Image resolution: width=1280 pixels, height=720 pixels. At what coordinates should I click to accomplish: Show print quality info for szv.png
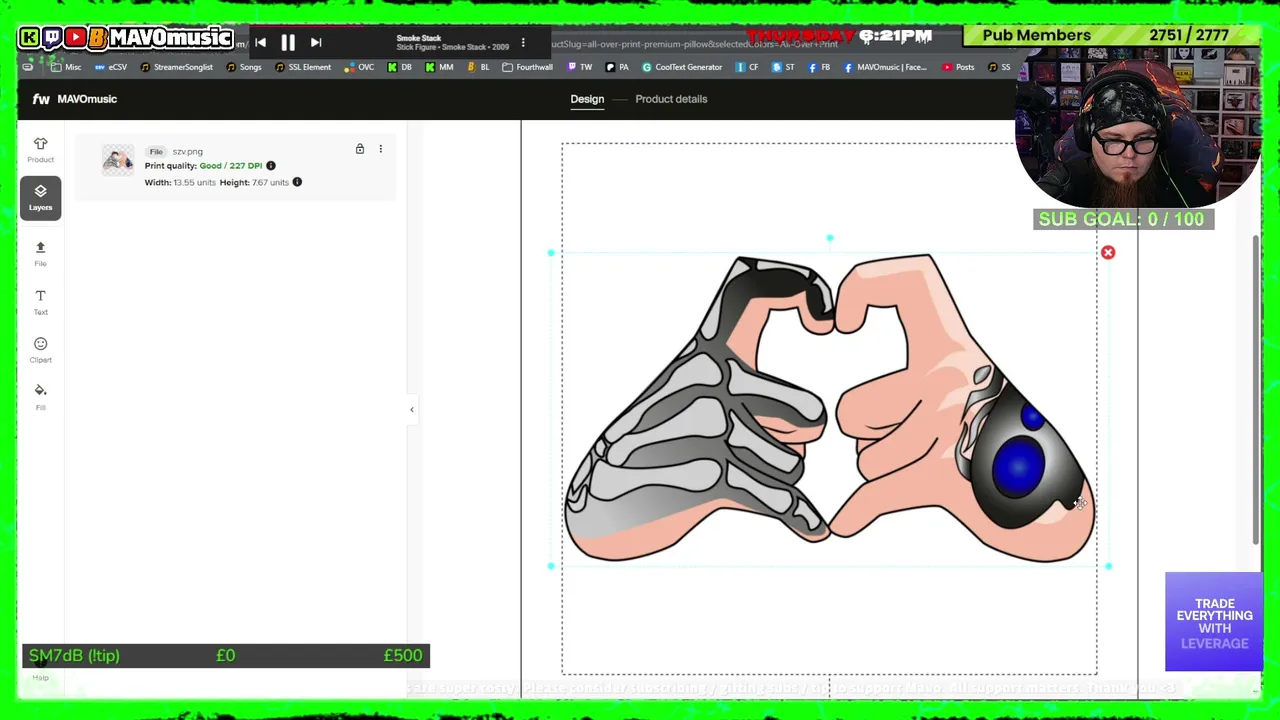point(271,166)
